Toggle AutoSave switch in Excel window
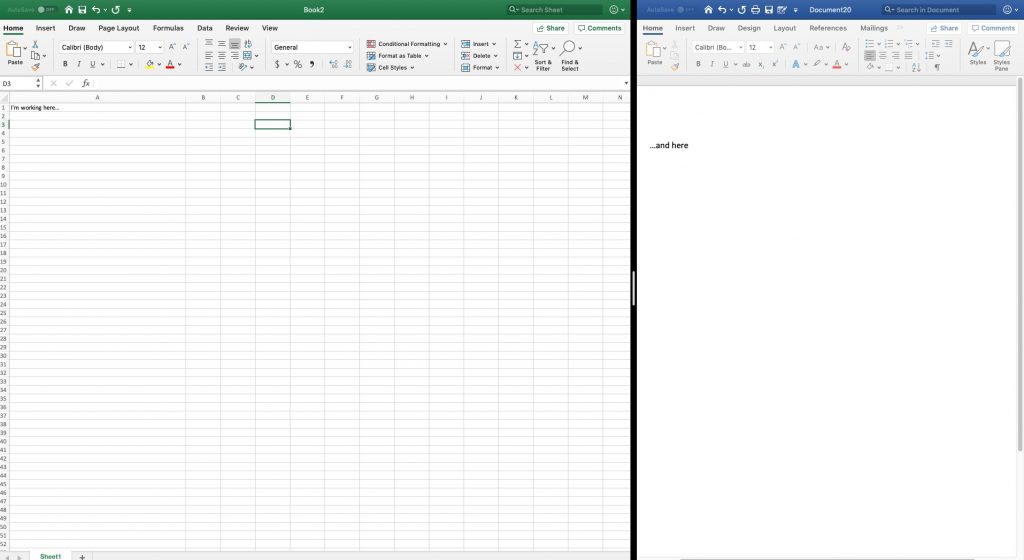This screenshot has height=560, width=1024. pos(46,10)
